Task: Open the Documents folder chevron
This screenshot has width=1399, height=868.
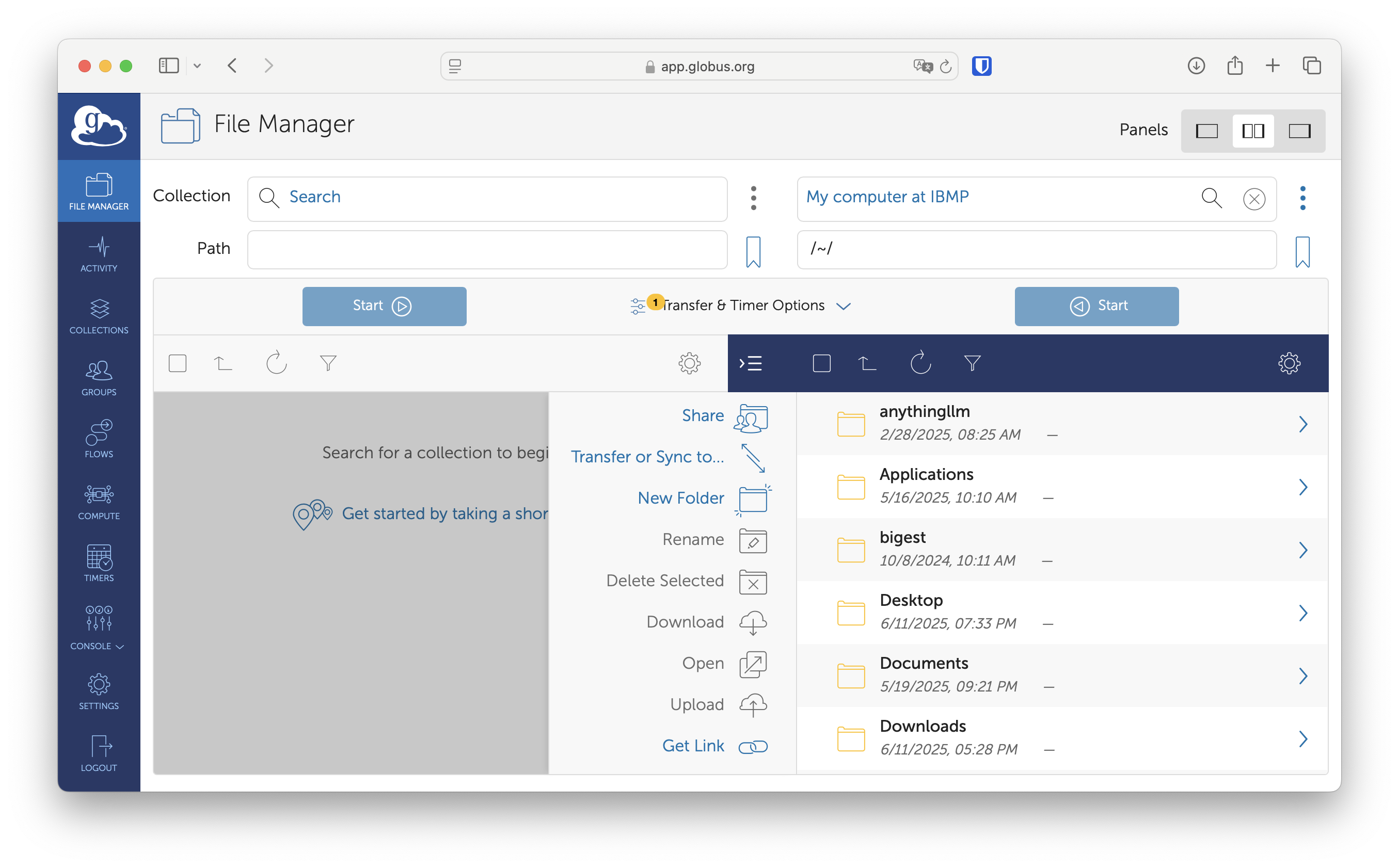Action: pos(1302,676)
